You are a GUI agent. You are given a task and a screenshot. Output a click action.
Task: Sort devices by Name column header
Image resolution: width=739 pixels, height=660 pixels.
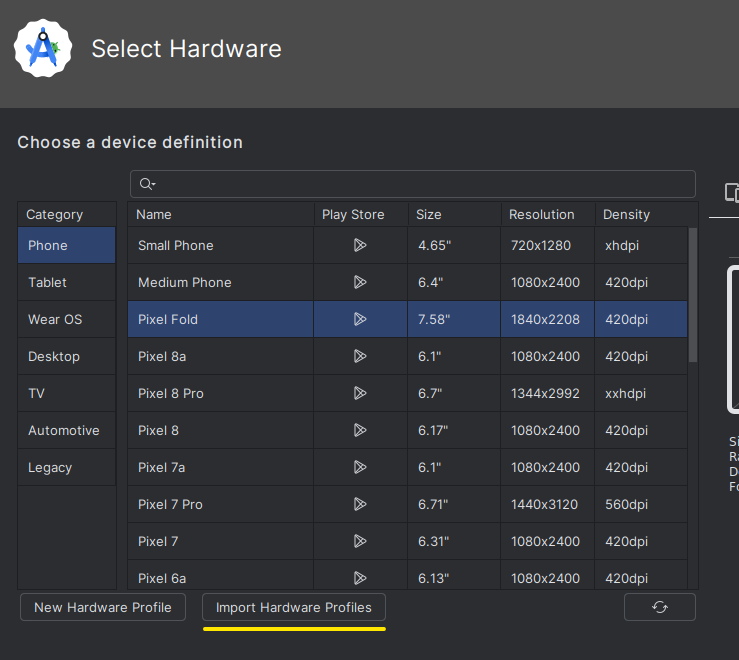221,214
